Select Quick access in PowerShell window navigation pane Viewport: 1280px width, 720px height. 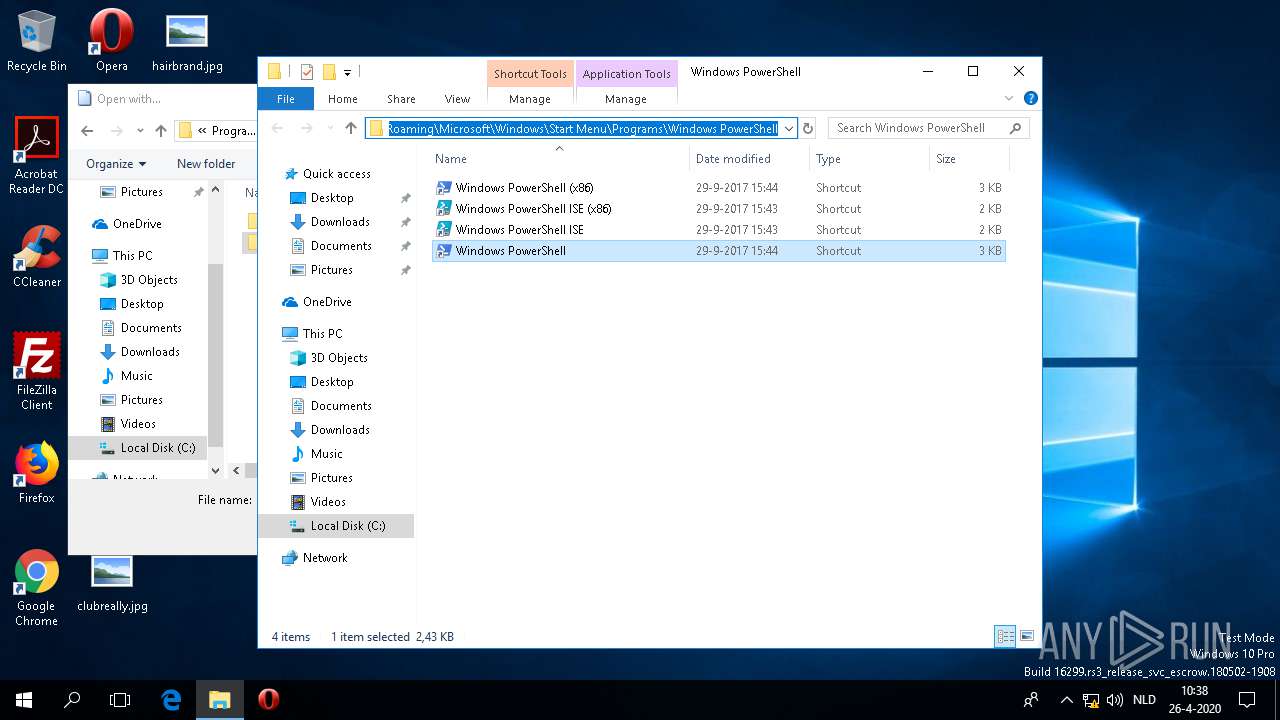pos(337,174)
